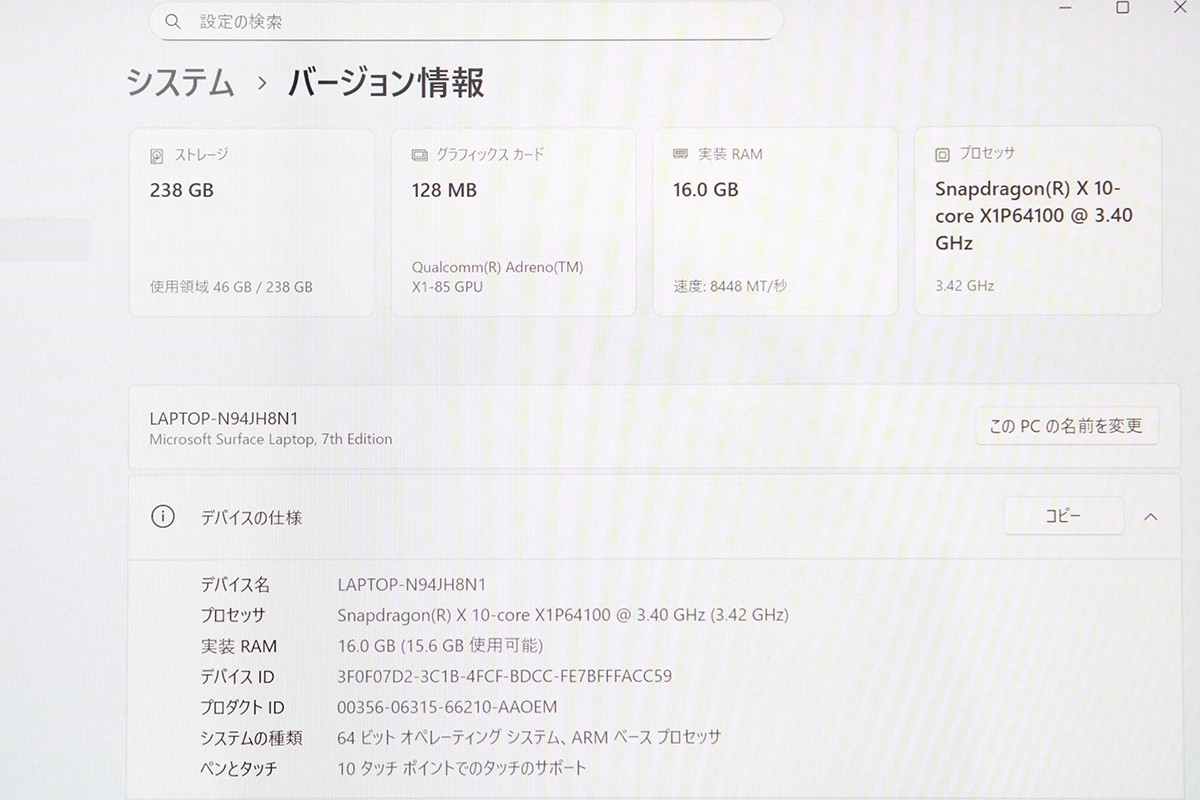Click the processor icon on the プロセッサ card

(x=941, y=153)
